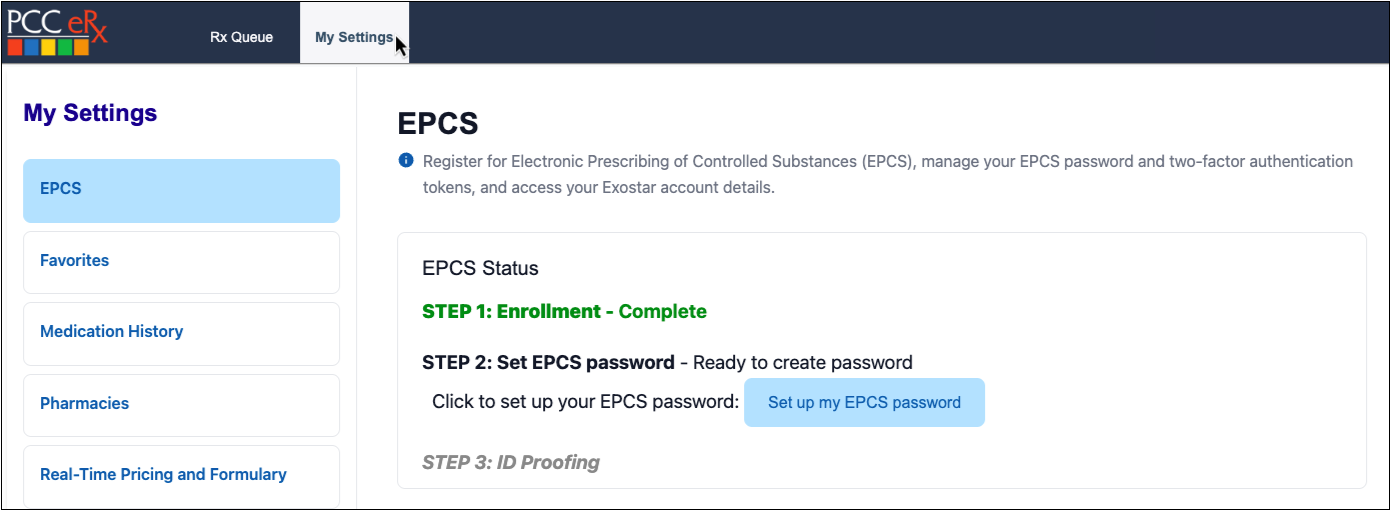The height and width of the screenshot is (510, 1390).
Task: Click the 'Ready to create password' status text
Action: pyautogui.click(x=803, y=362)
